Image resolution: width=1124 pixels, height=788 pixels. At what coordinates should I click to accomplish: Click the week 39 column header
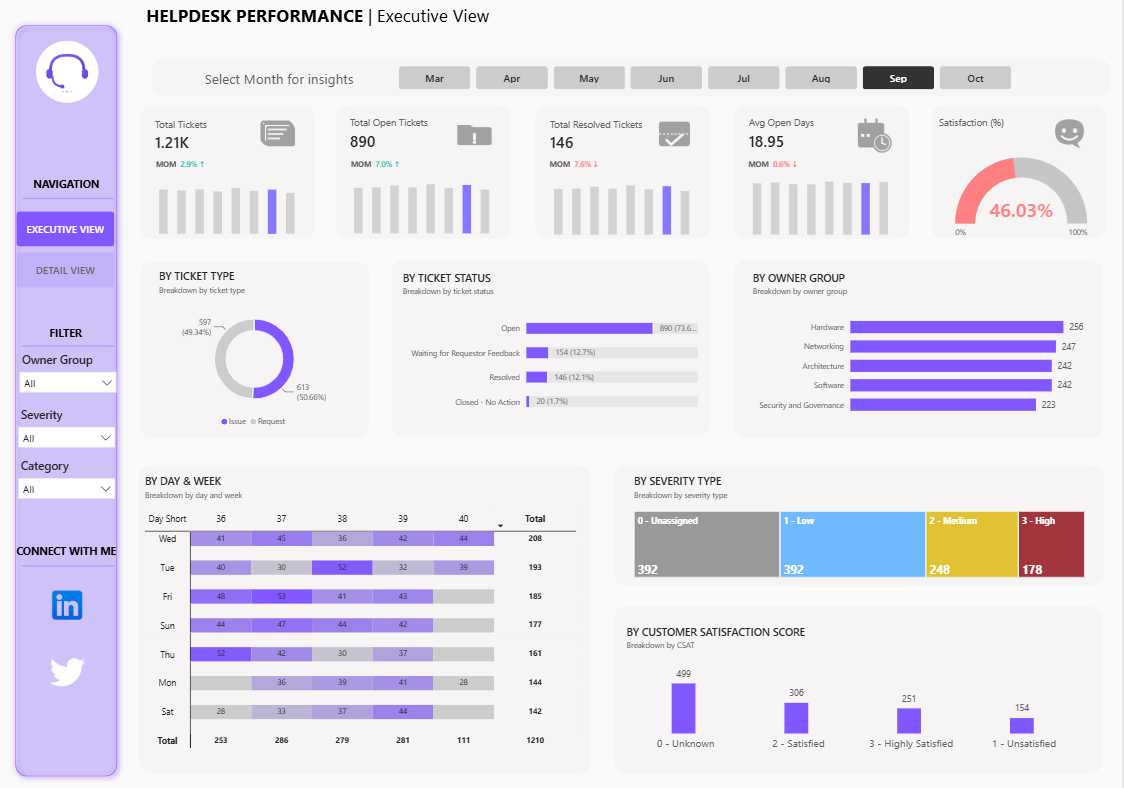[403, 518]
